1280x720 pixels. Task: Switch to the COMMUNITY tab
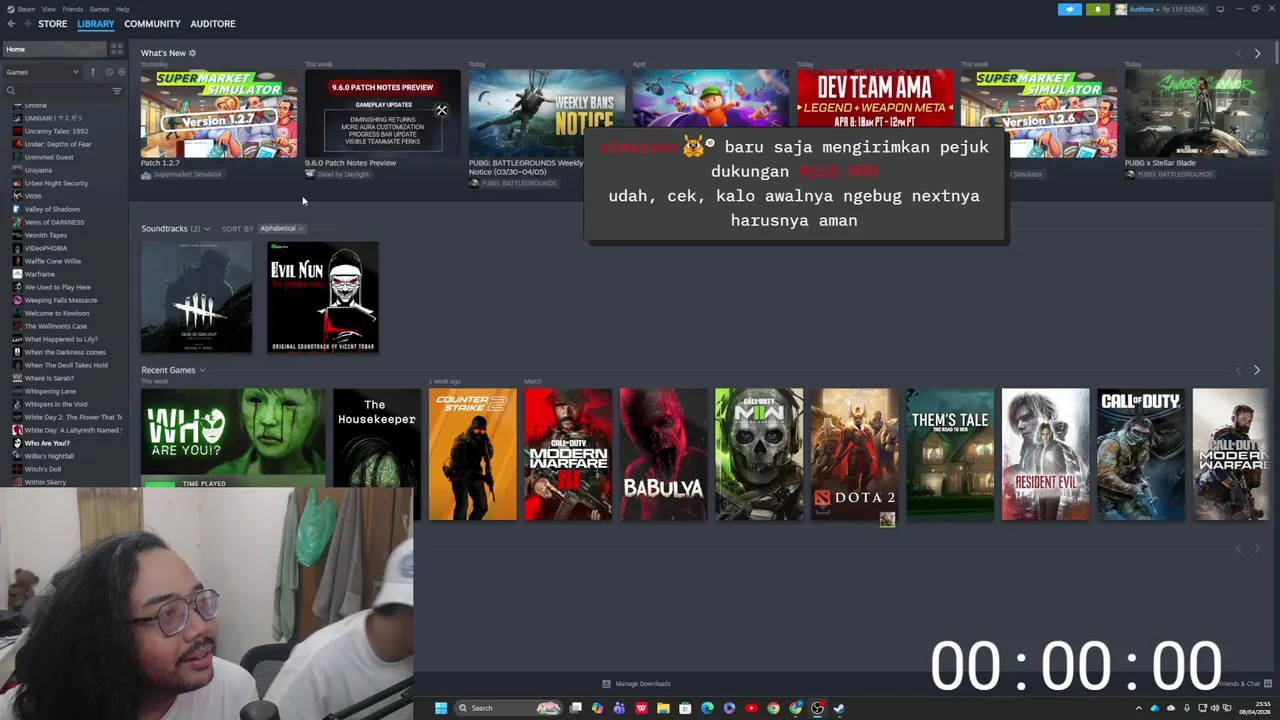click(x=152, y=24)
